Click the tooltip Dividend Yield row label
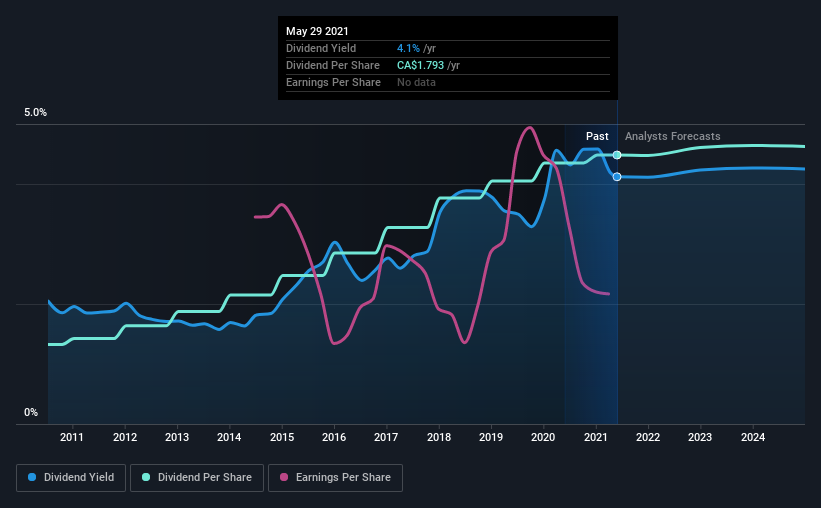 point(321,48)
